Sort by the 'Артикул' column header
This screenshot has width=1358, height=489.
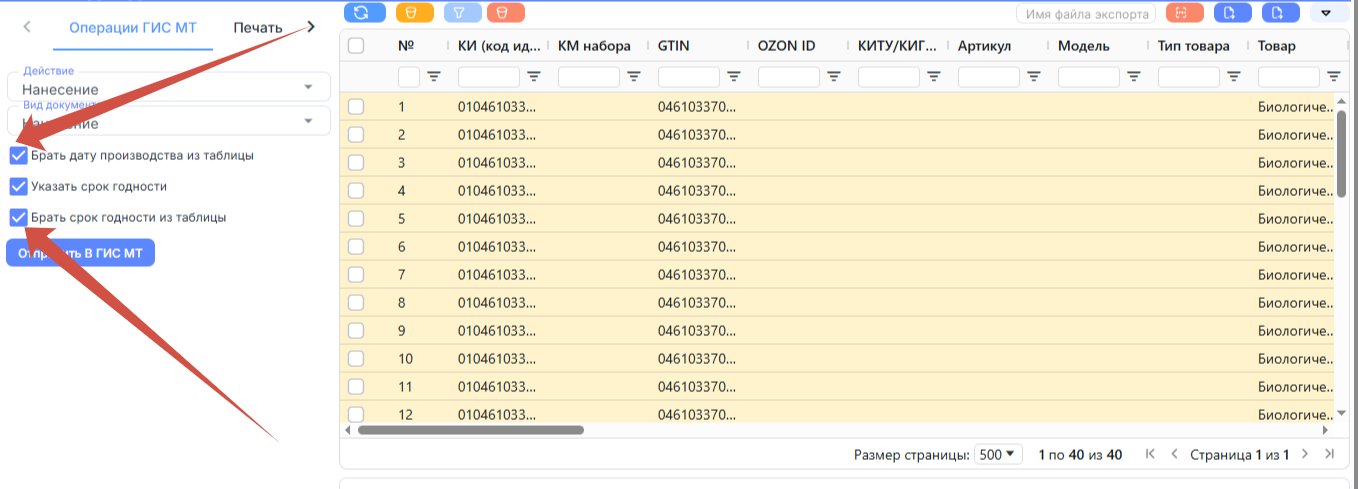[x=985, y=46]
